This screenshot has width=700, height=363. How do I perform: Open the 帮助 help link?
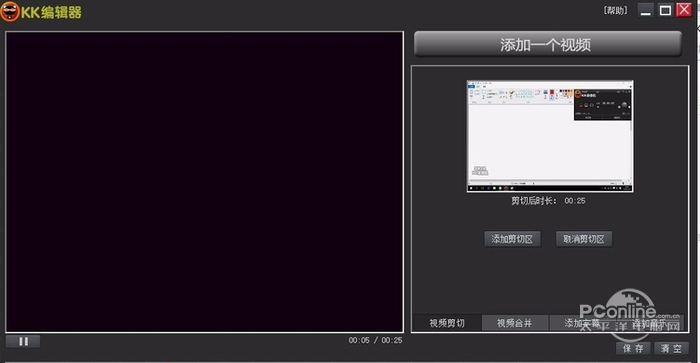[x=616, y=10]
